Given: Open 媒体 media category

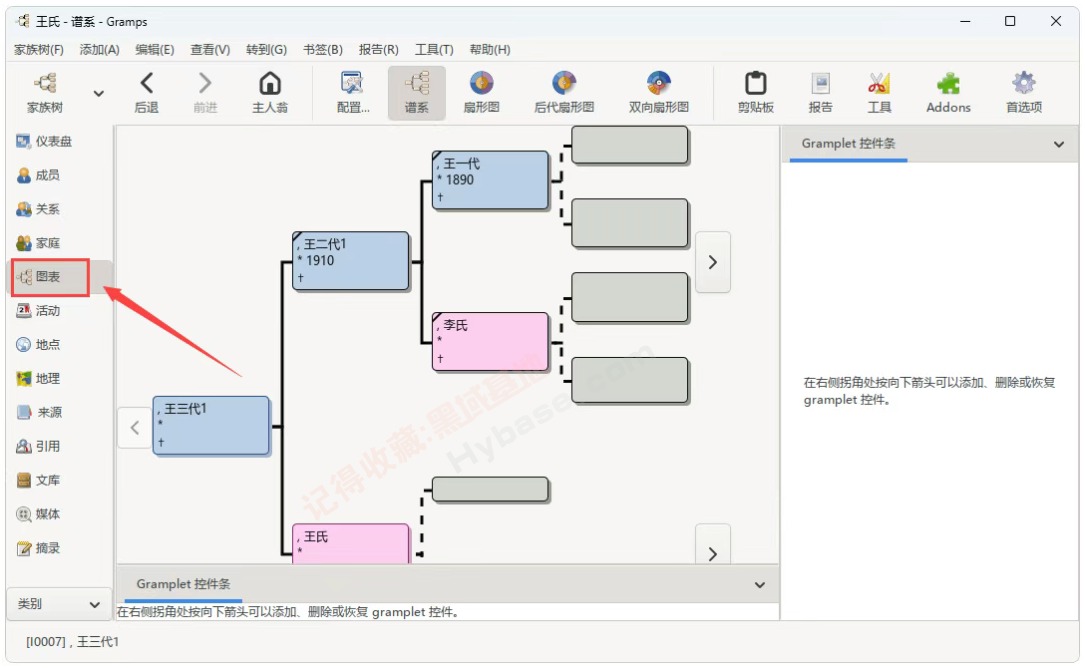Looking at the screenshot, I should (x=39, y=514).
